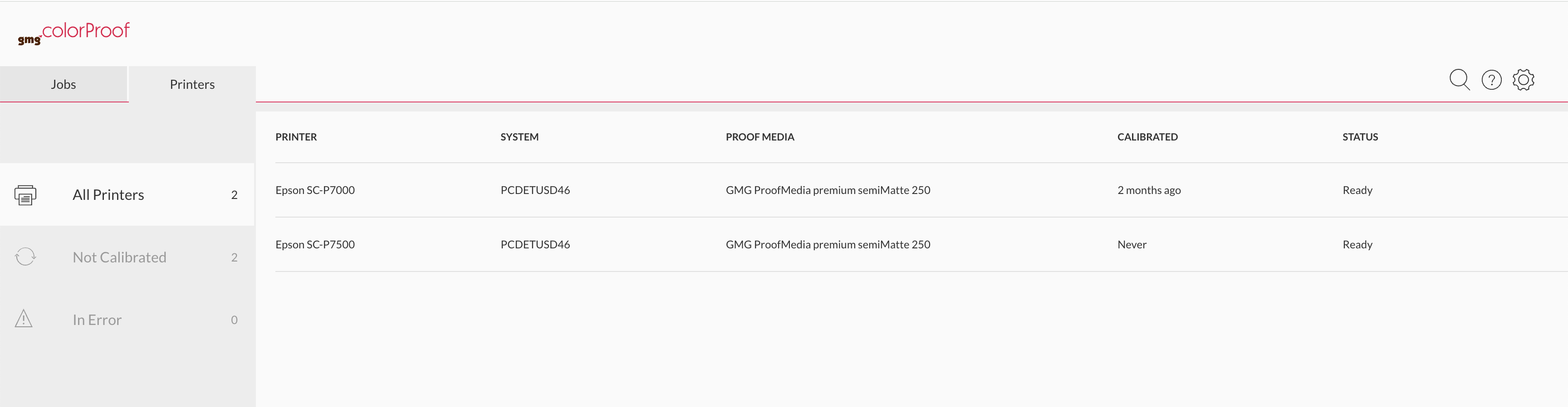The width and height of the screenshot is (1568, 407).
Task: Open the search magnifier icon
Action: pyautogui.click(x=1459, y=80)
